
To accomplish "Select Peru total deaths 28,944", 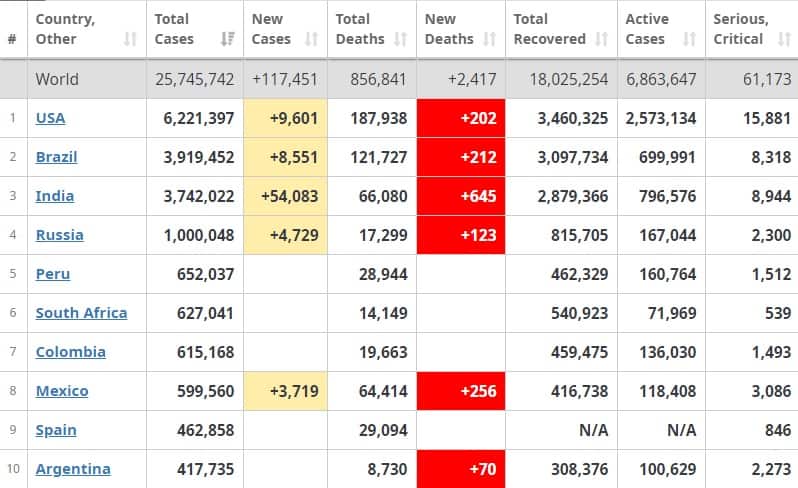I will click(383, 274).
